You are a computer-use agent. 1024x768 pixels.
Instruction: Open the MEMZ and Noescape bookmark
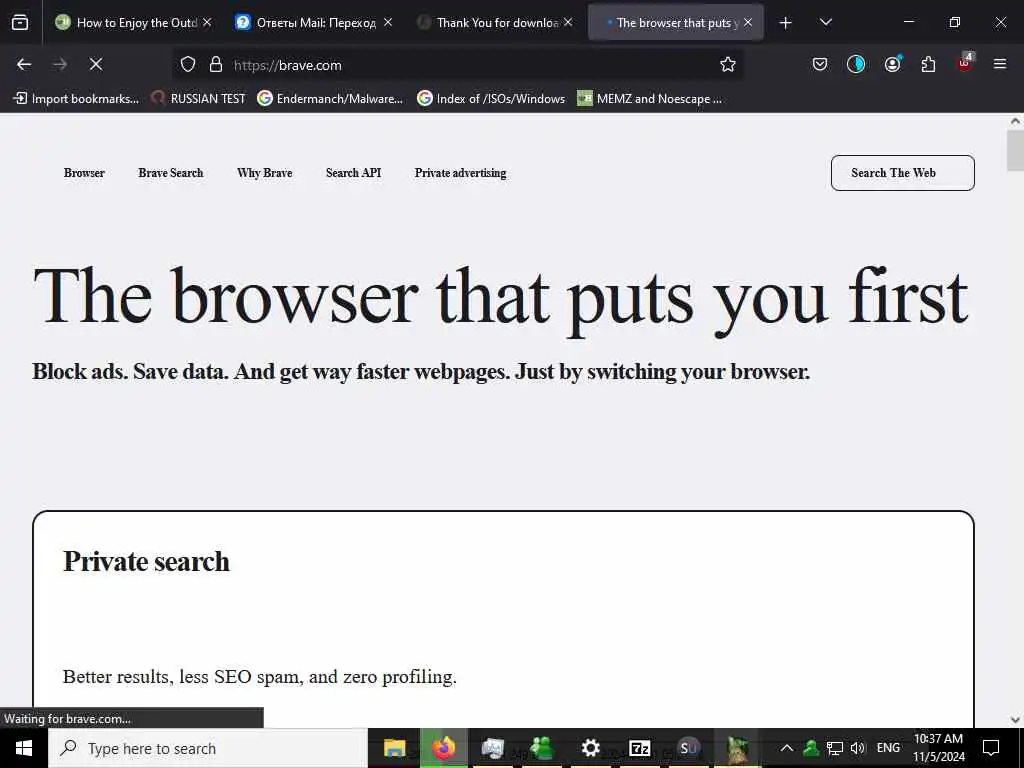point(650,99)
